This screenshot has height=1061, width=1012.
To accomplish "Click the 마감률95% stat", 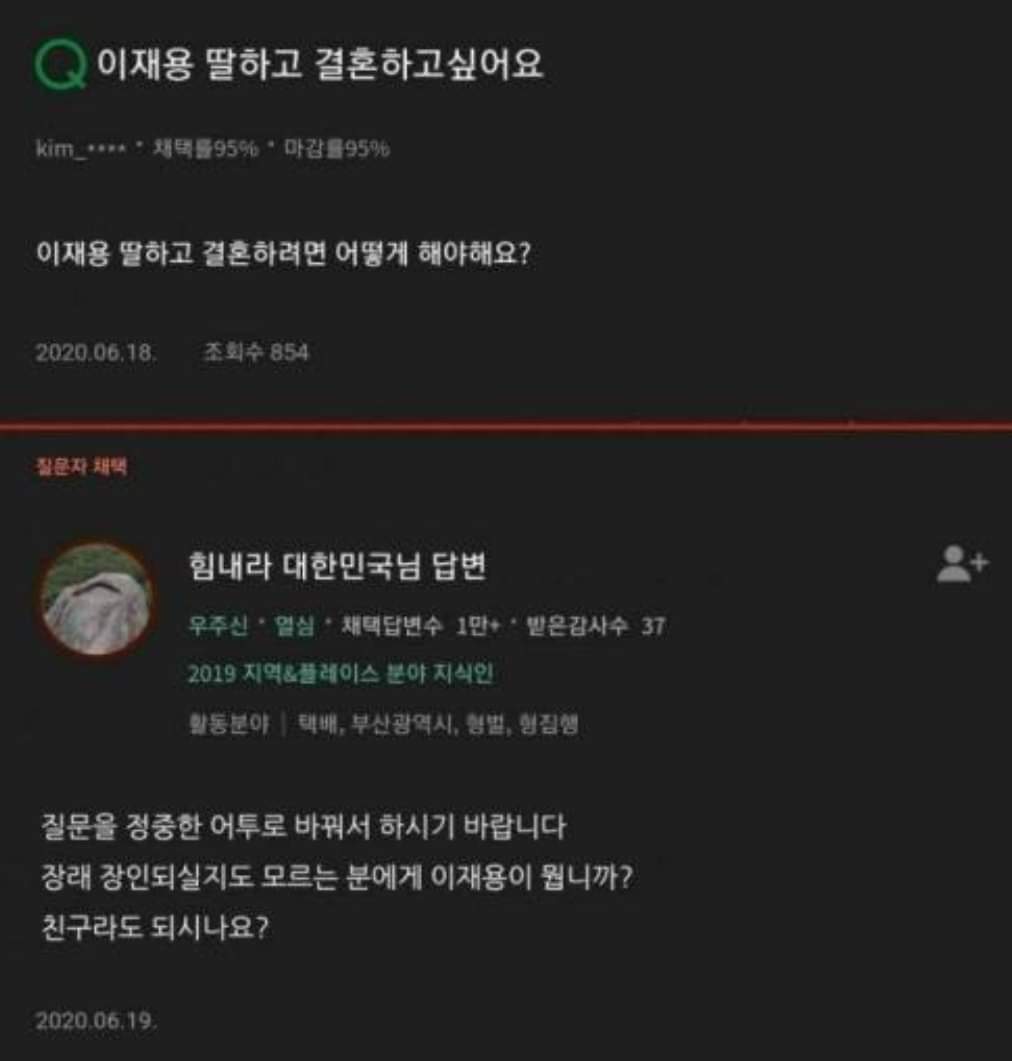I will point(337,148).
